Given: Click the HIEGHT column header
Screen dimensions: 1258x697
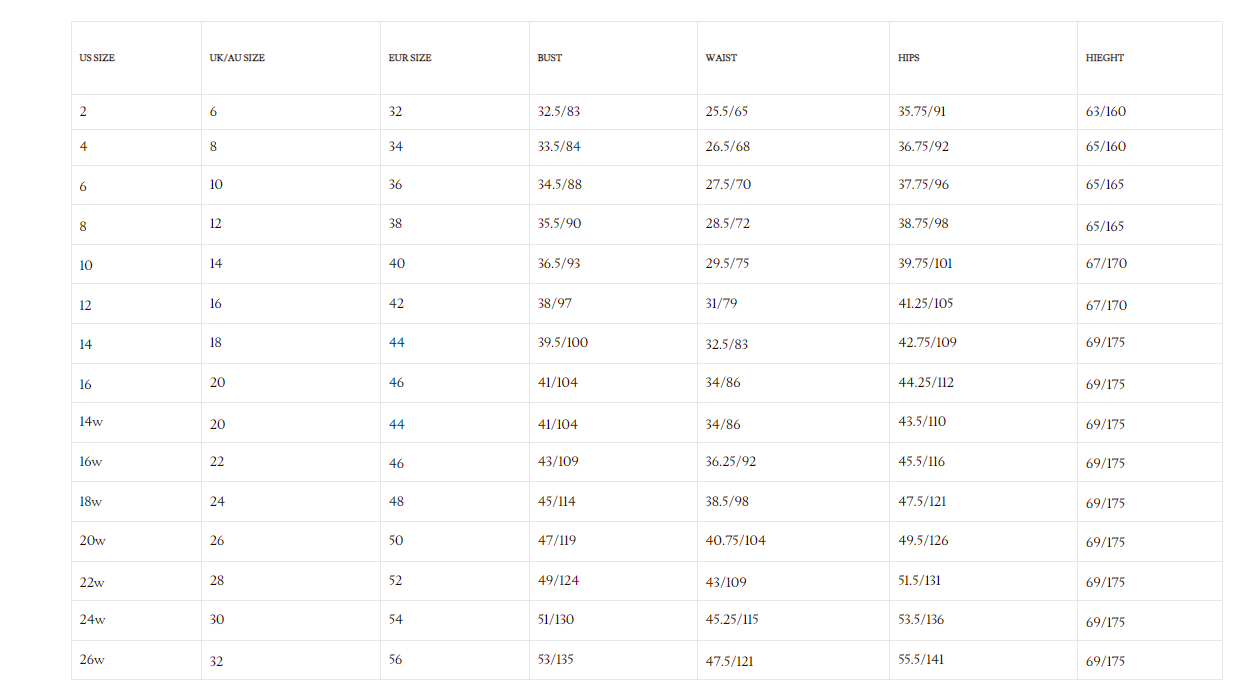Looking at the screenshot, I should pos(1105,58).
